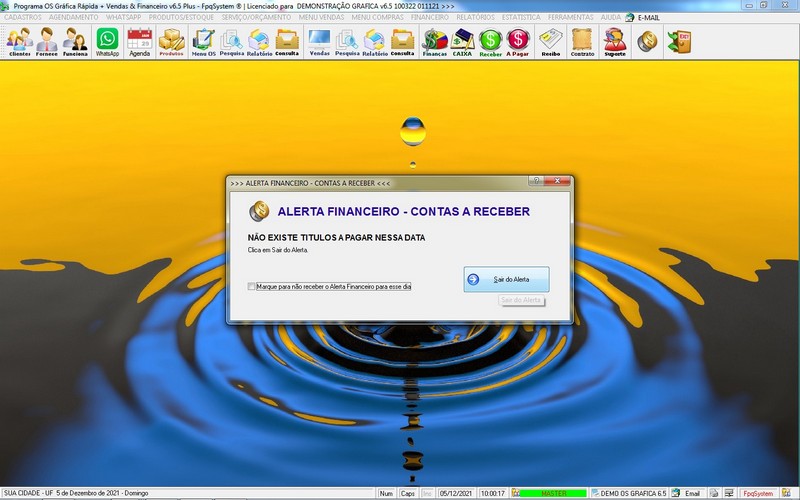Open the RELATÓRIOS menu
Screen dimensions: 800x500
click(476, 17)
